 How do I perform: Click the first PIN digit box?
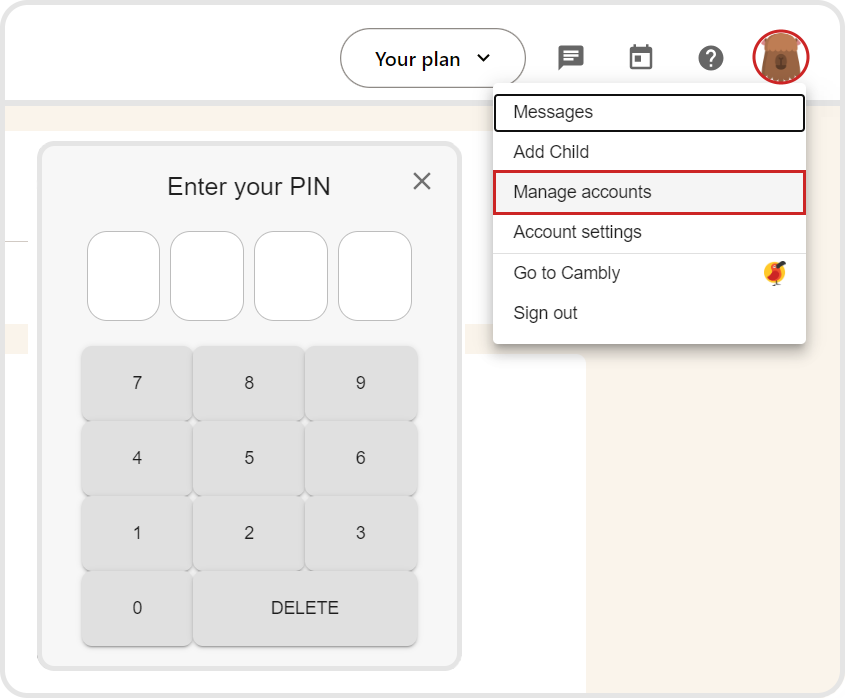(123, 276)
